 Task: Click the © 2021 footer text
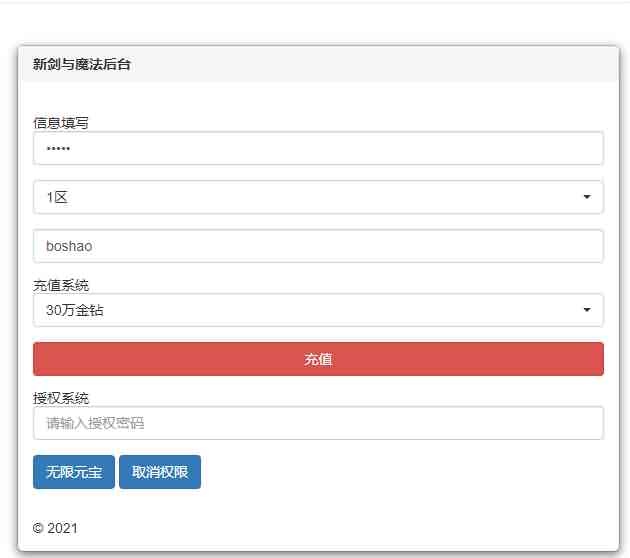click(x=55, y=528)
